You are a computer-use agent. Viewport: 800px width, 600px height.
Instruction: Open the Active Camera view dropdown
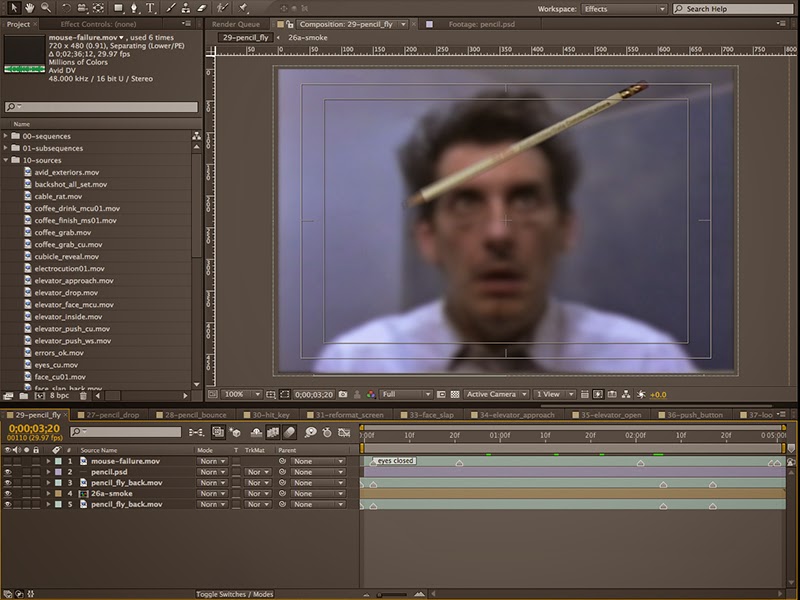point(496,395)
